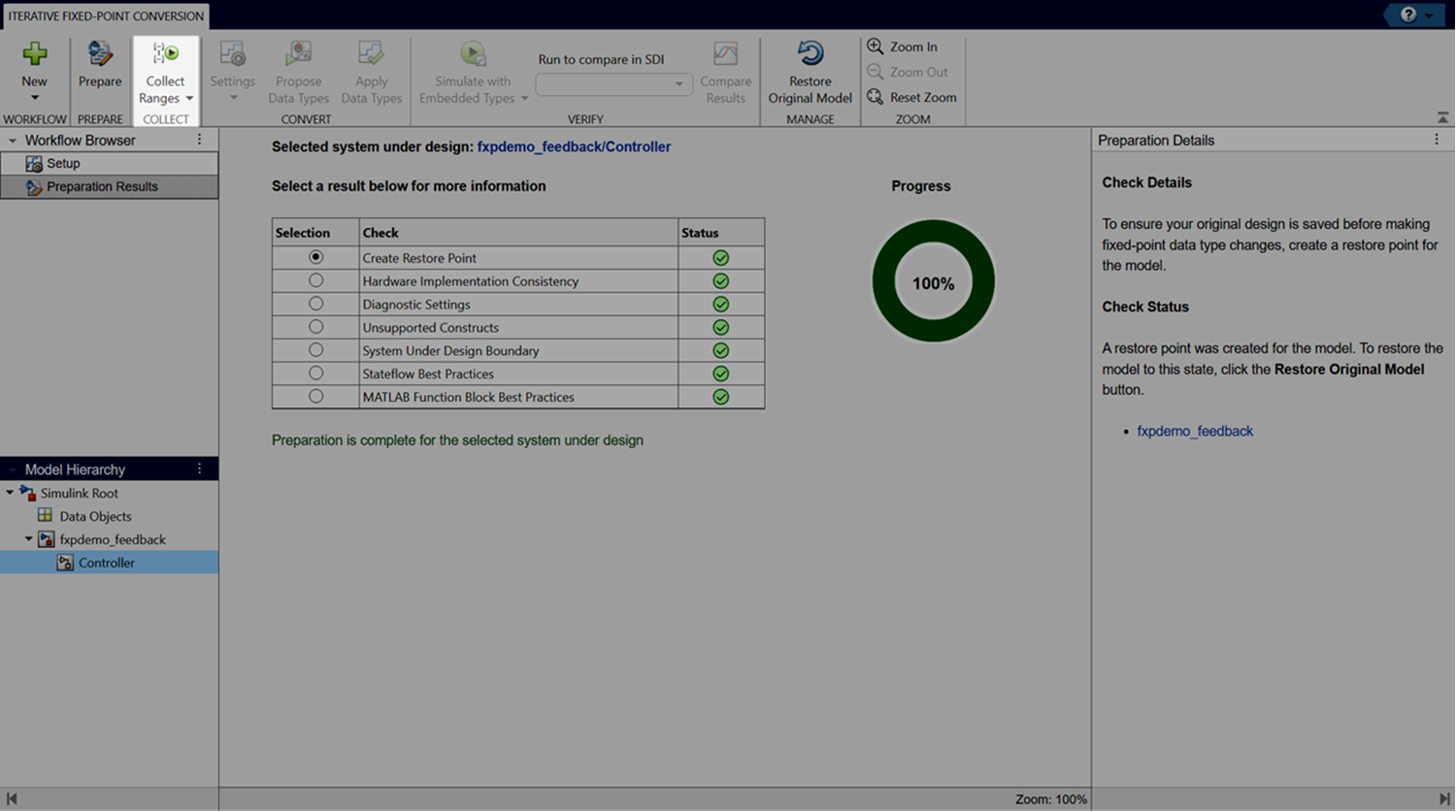Viewport: 1456px width, 812px height.
Task: Select Preparation Results in Workflow Browser
Action: click(x=102, y=187)
